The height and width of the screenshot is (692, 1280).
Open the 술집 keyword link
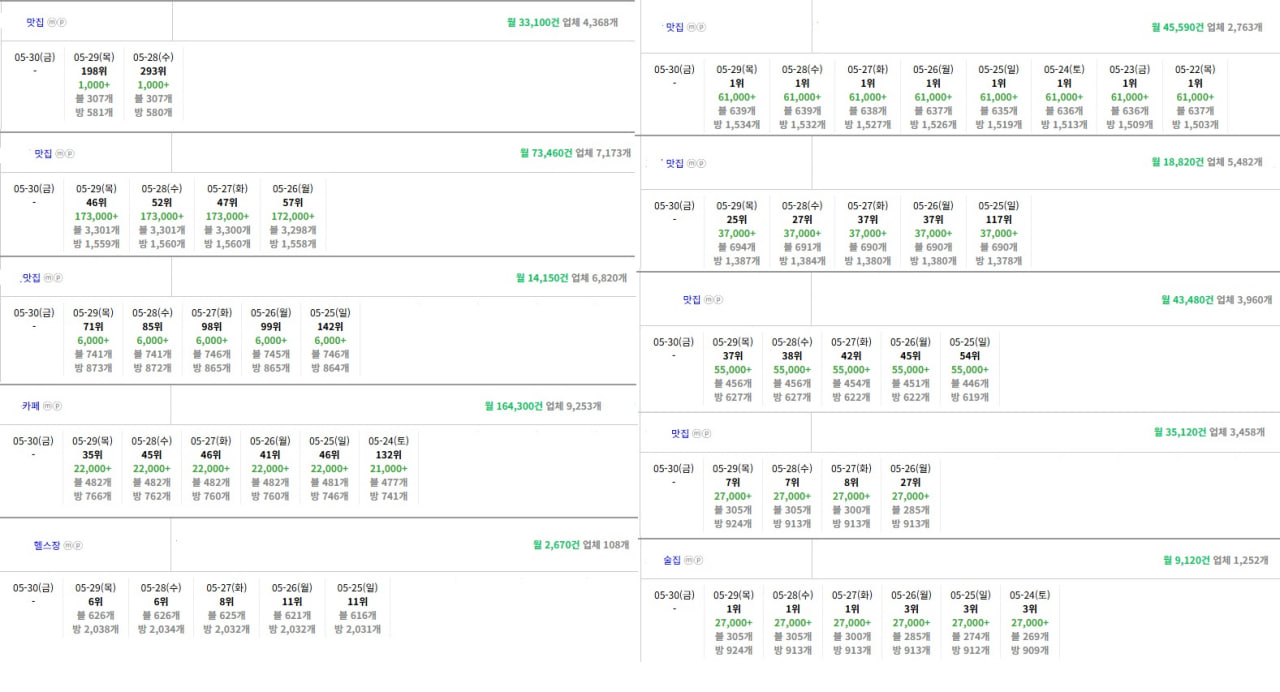(672, 561)
